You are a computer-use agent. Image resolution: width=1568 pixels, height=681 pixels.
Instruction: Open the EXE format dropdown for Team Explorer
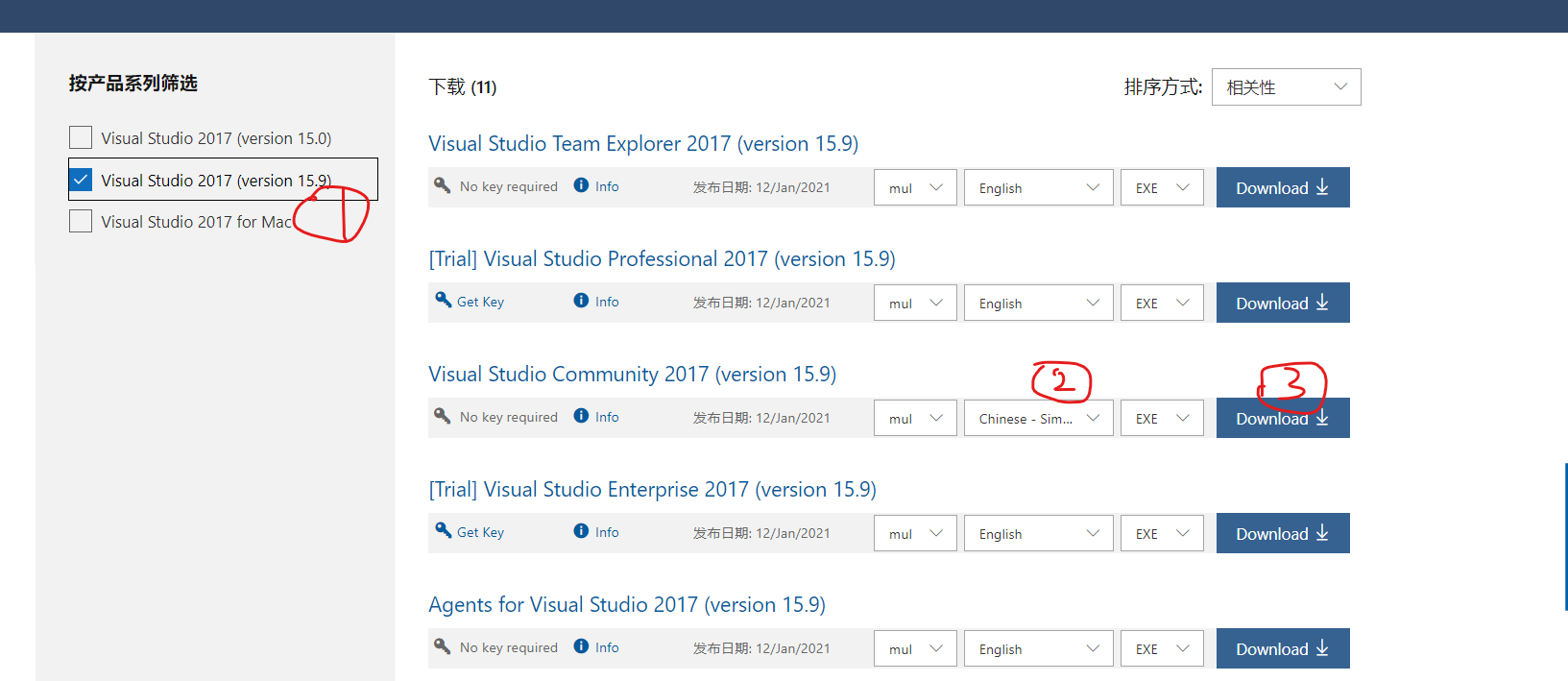click(1162, 187)
